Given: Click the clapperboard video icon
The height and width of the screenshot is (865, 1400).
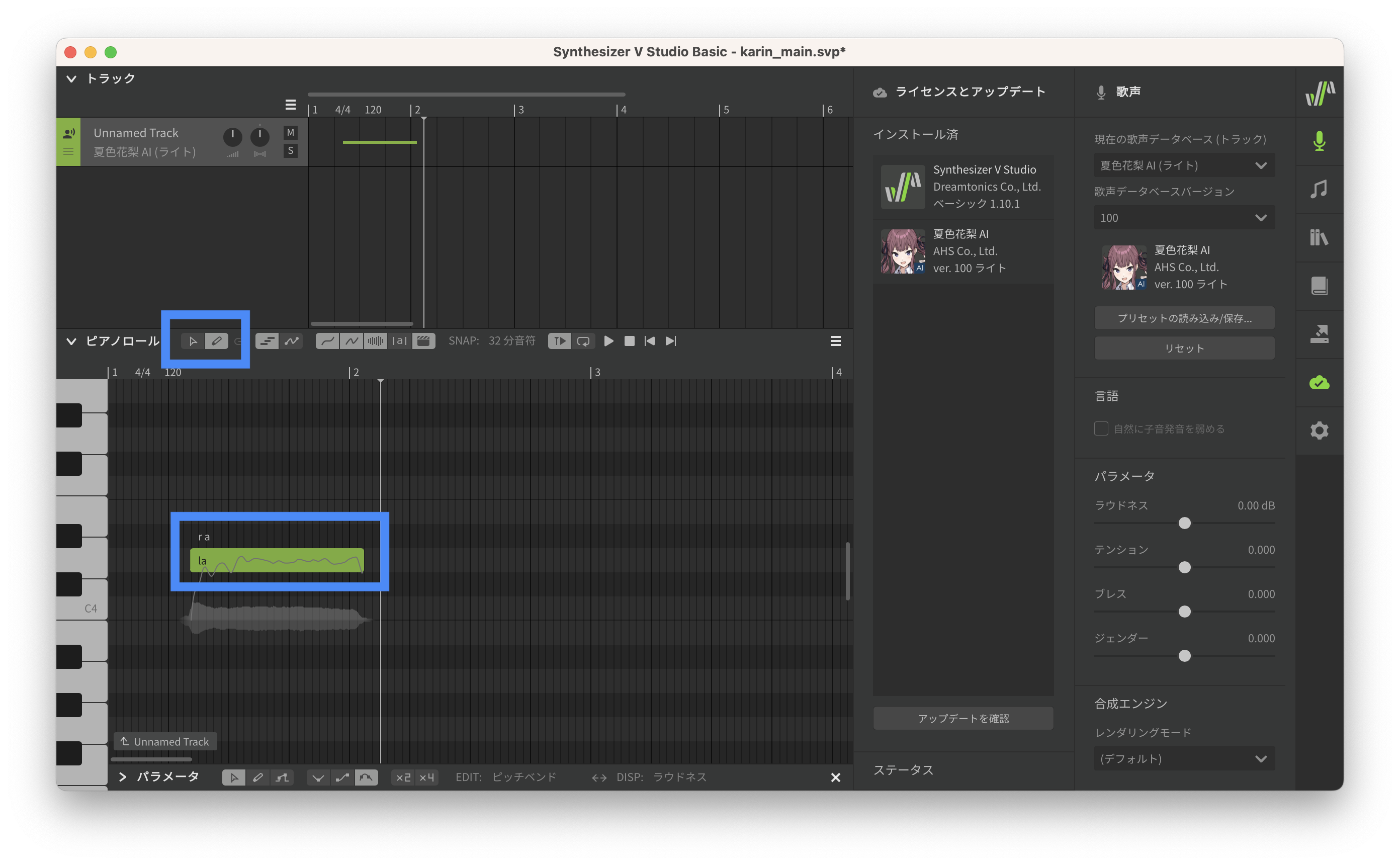Looking at the screenshot, I should coord(423,341).
